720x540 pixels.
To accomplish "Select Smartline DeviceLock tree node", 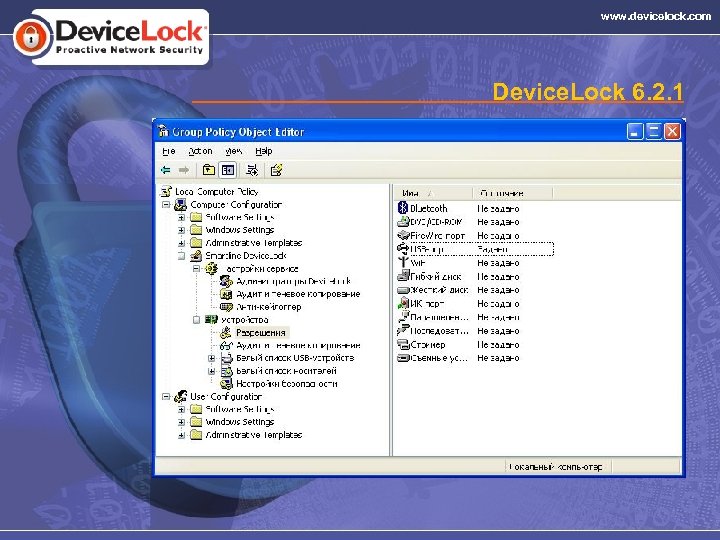I will (246, 256).
